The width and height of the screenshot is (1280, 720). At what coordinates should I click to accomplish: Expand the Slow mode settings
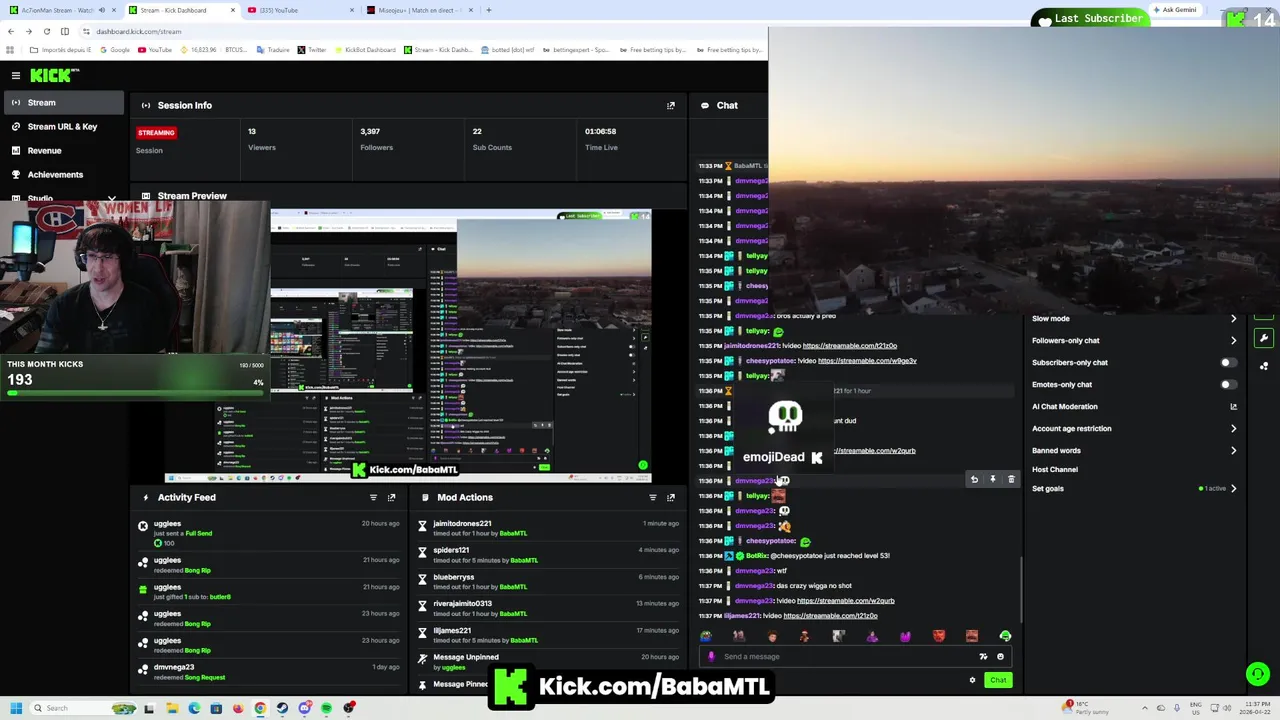(1233, 318)
